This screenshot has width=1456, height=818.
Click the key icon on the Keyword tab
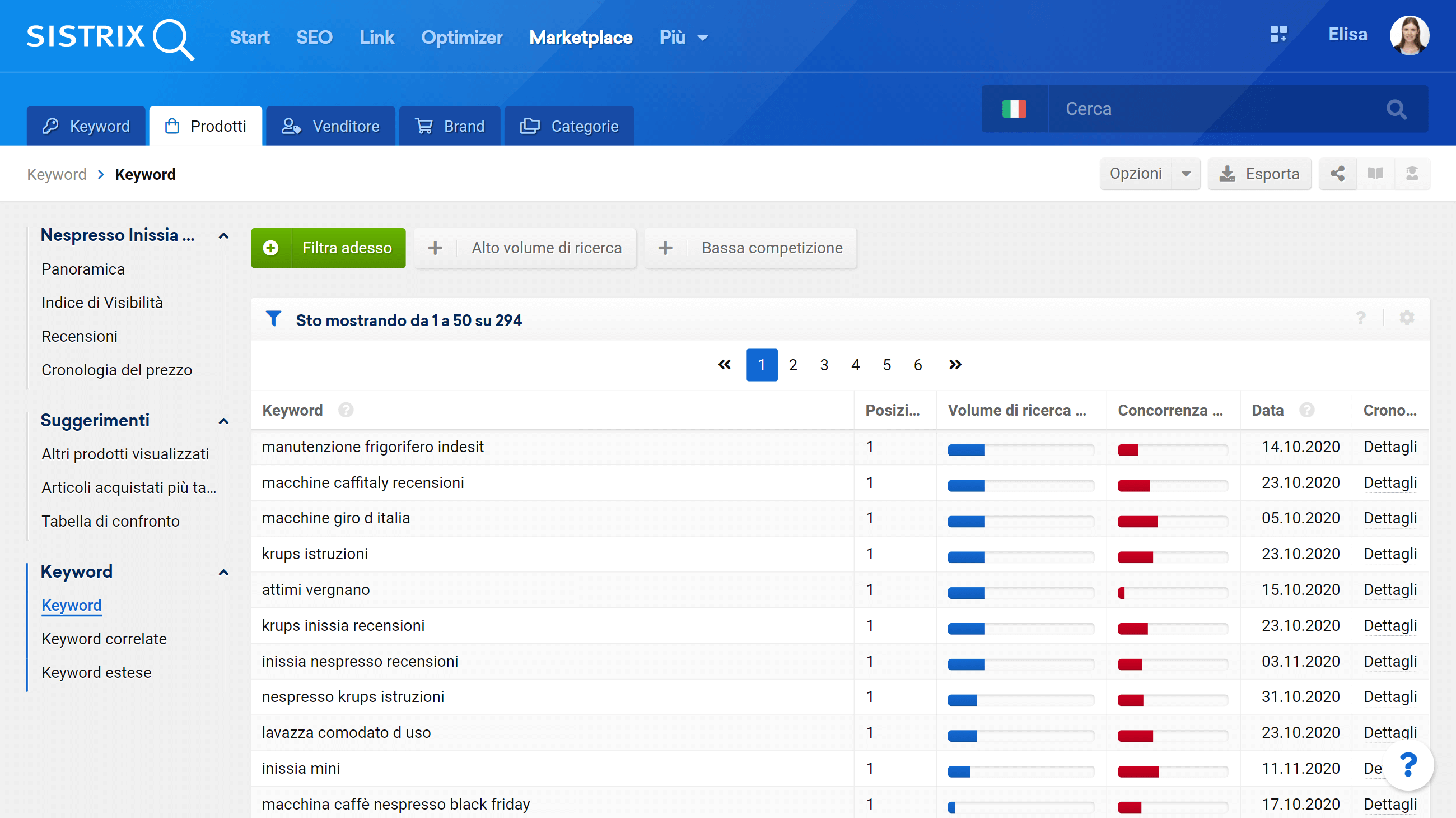pos(50,126)
